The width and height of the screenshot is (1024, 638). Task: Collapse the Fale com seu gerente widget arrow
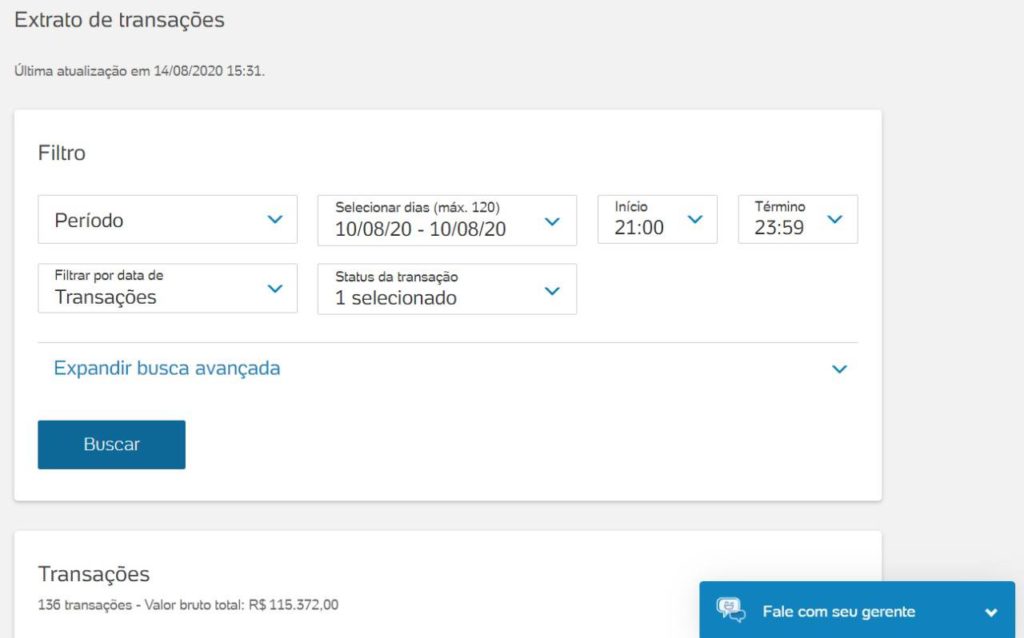[991, 612]
